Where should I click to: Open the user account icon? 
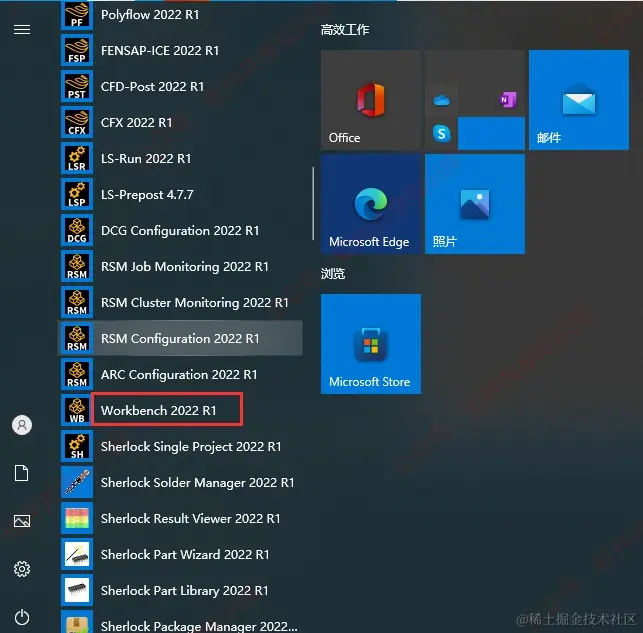[22, 425]
